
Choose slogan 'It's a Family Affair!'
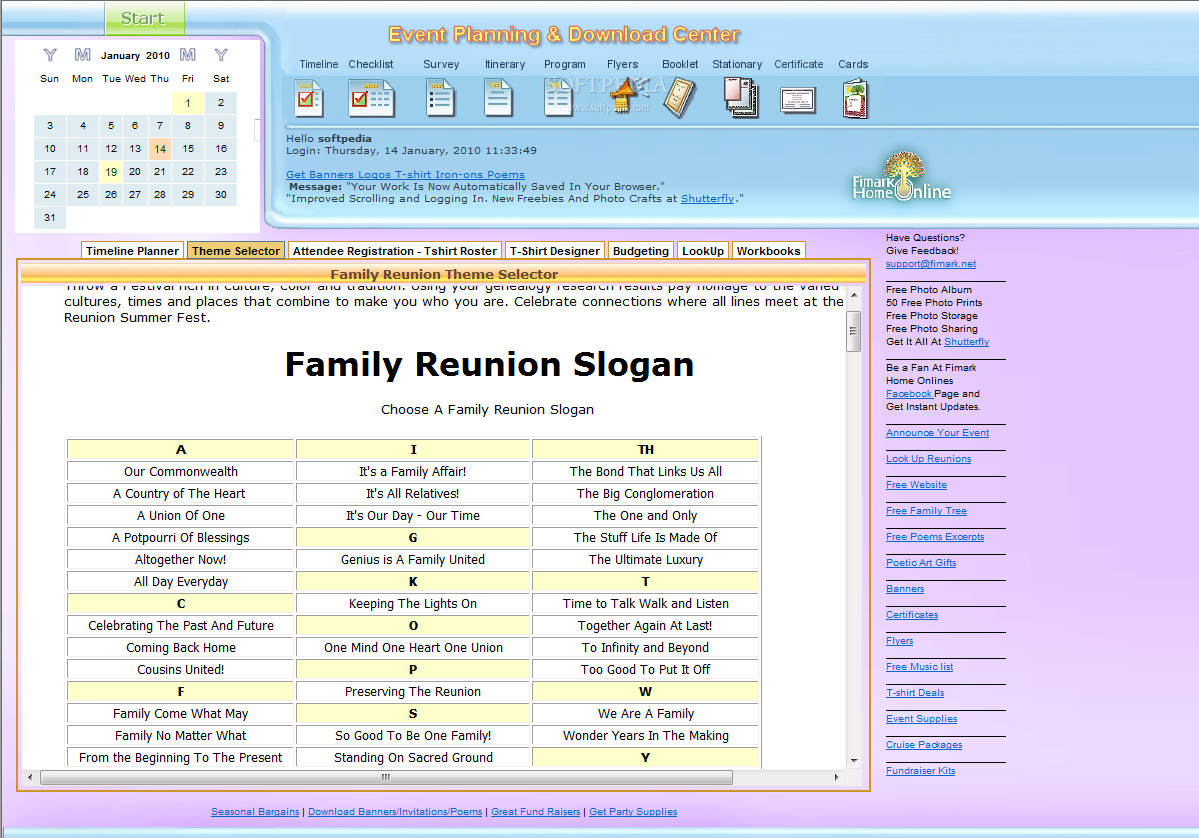(x=413, y=472)
